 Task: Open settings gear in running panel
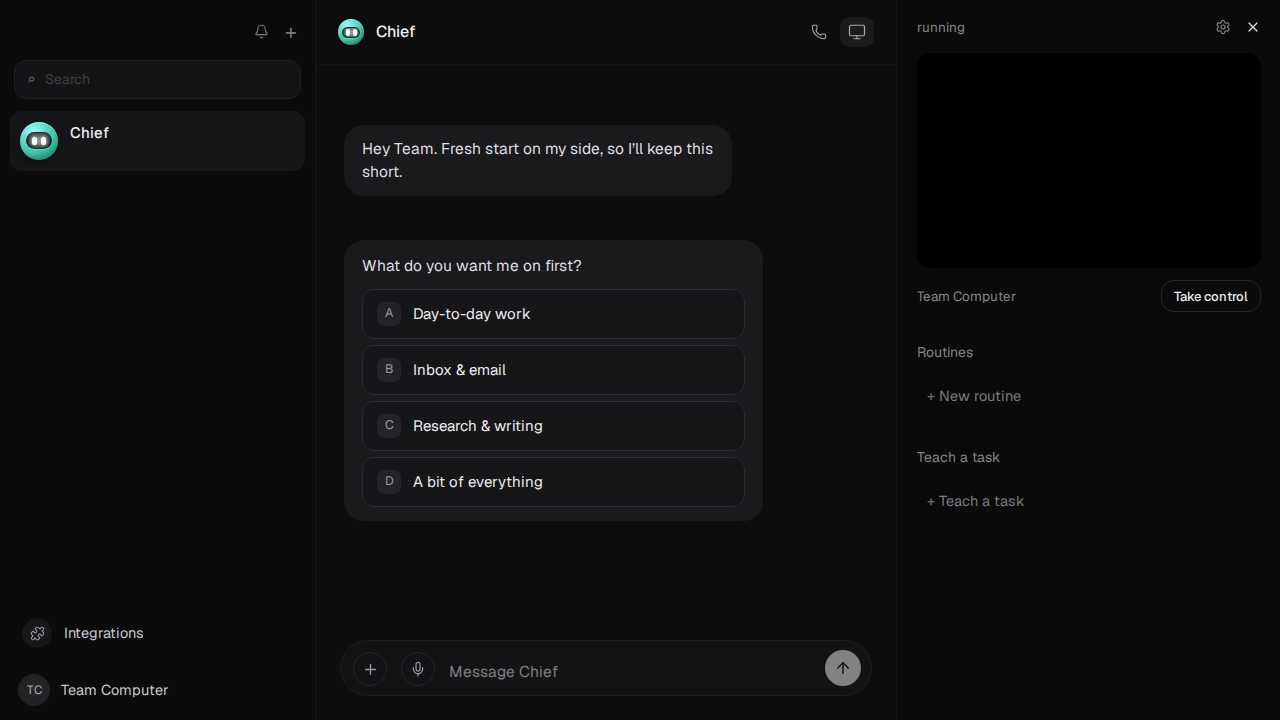click(1223, 27)
